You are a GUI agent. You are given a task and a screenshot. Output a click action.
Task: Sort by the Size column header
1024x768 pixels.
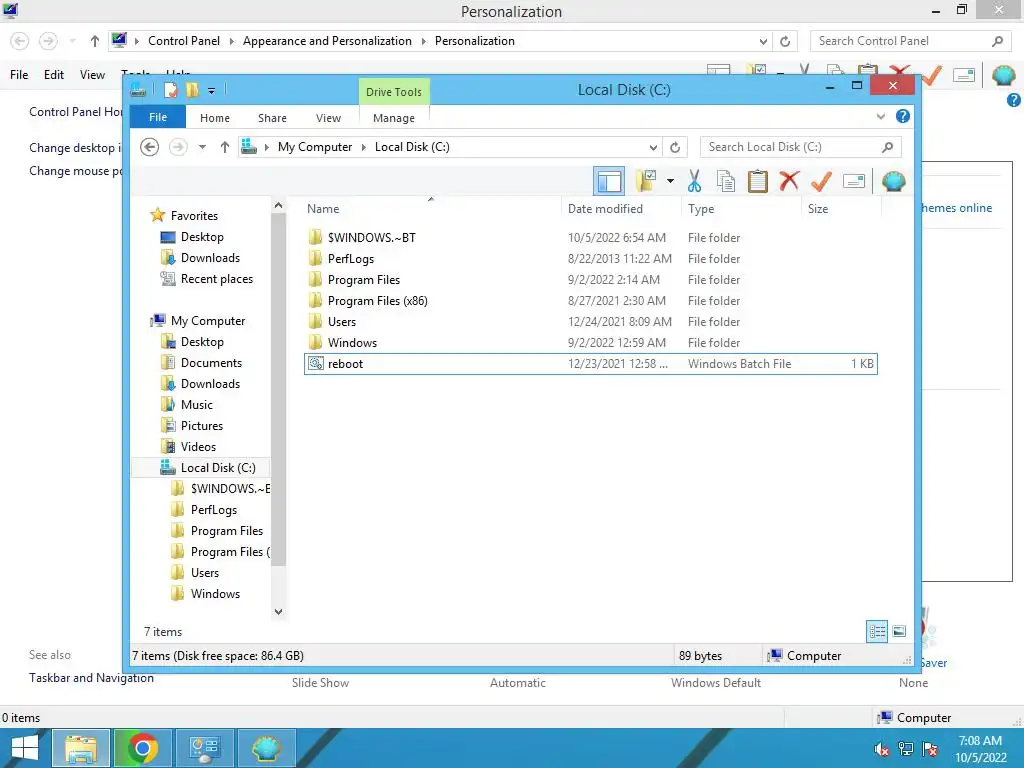pos(841,209)
